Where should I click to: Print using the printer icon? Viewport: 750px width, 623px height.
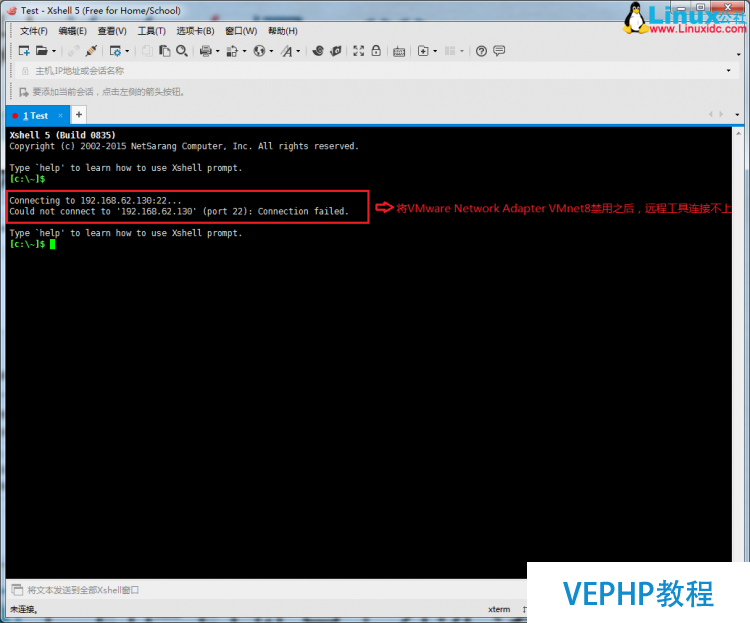[x=206, y=51]
